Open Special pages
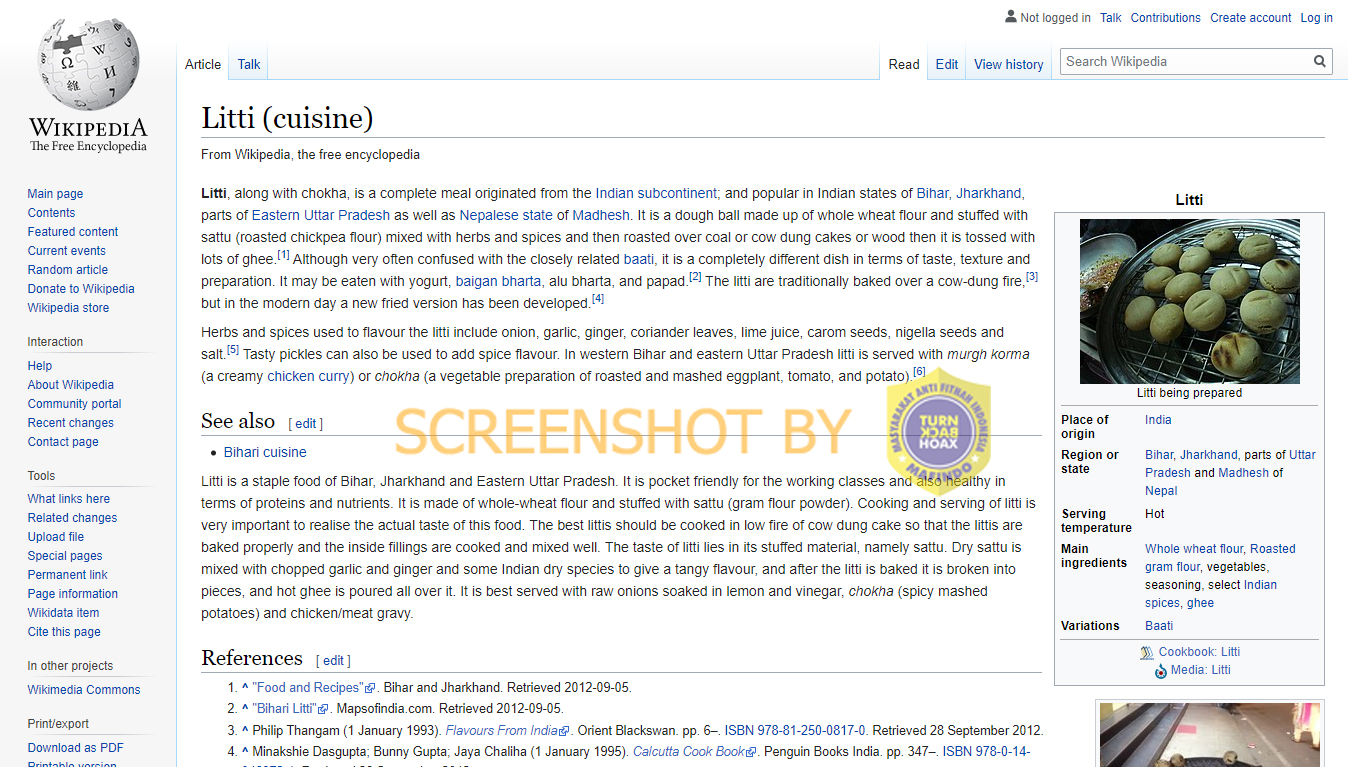 point(65,556)
